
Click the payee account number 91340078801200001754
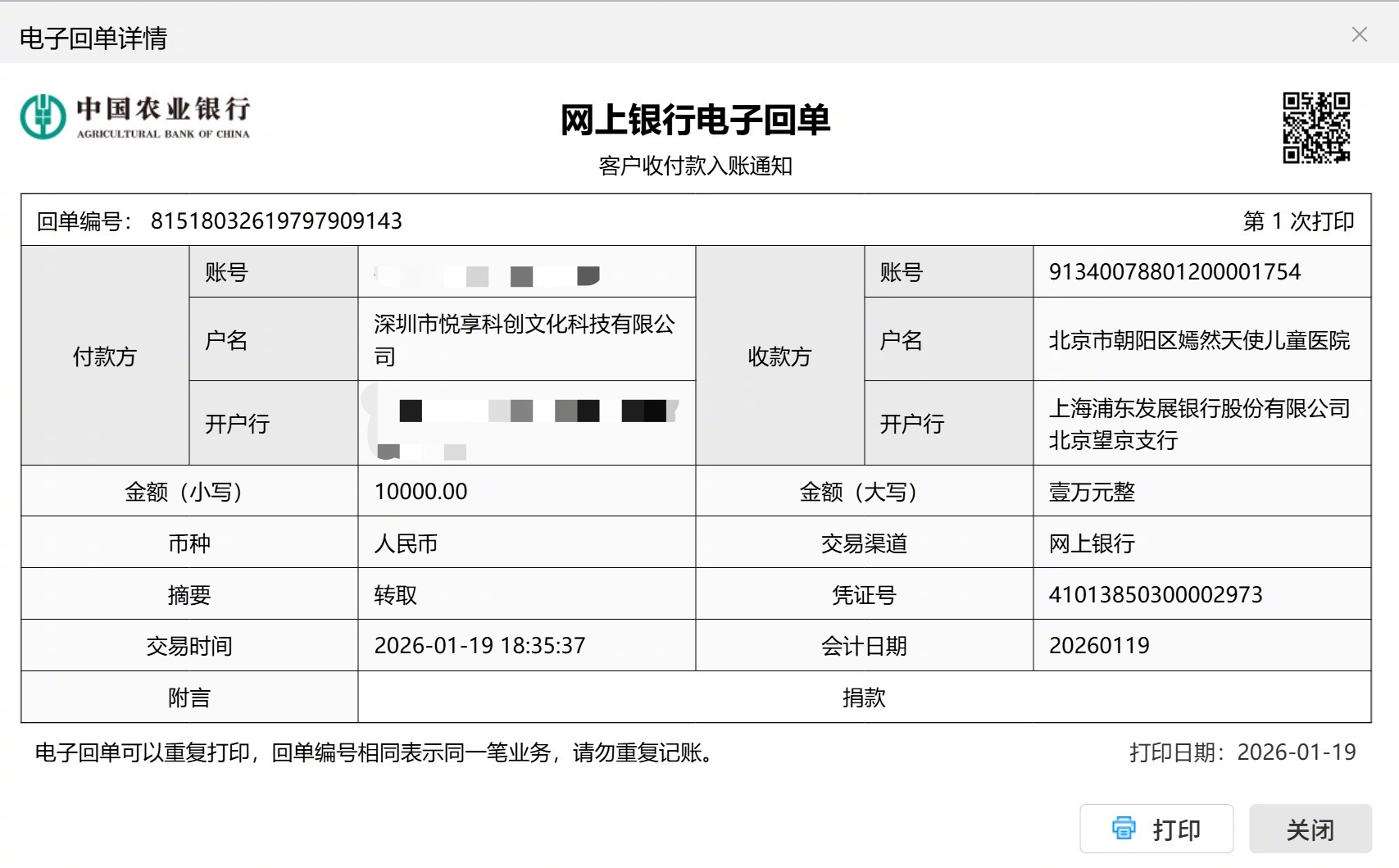click(1174, 271)
